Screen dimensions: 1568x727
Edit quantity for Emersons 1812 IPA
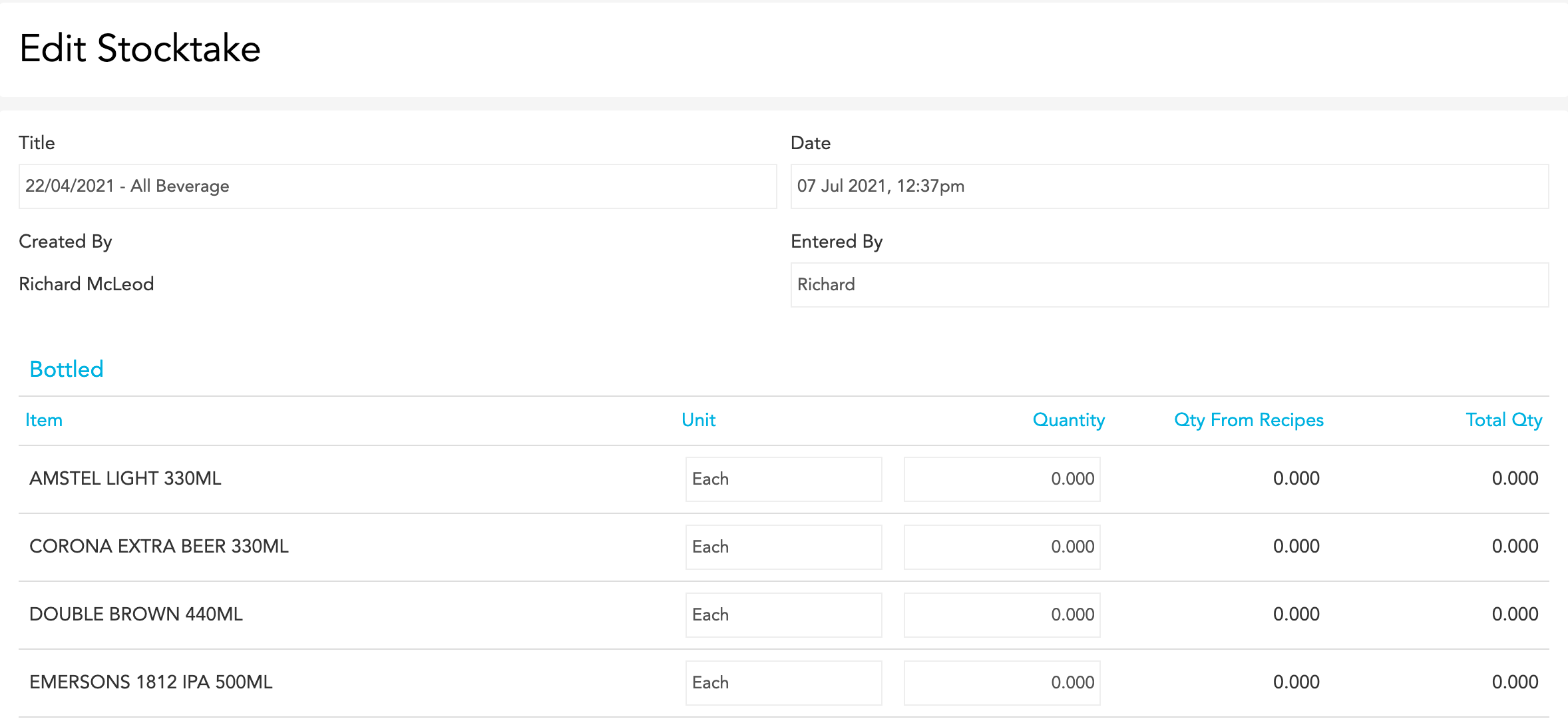click(x=1002, y=683)
